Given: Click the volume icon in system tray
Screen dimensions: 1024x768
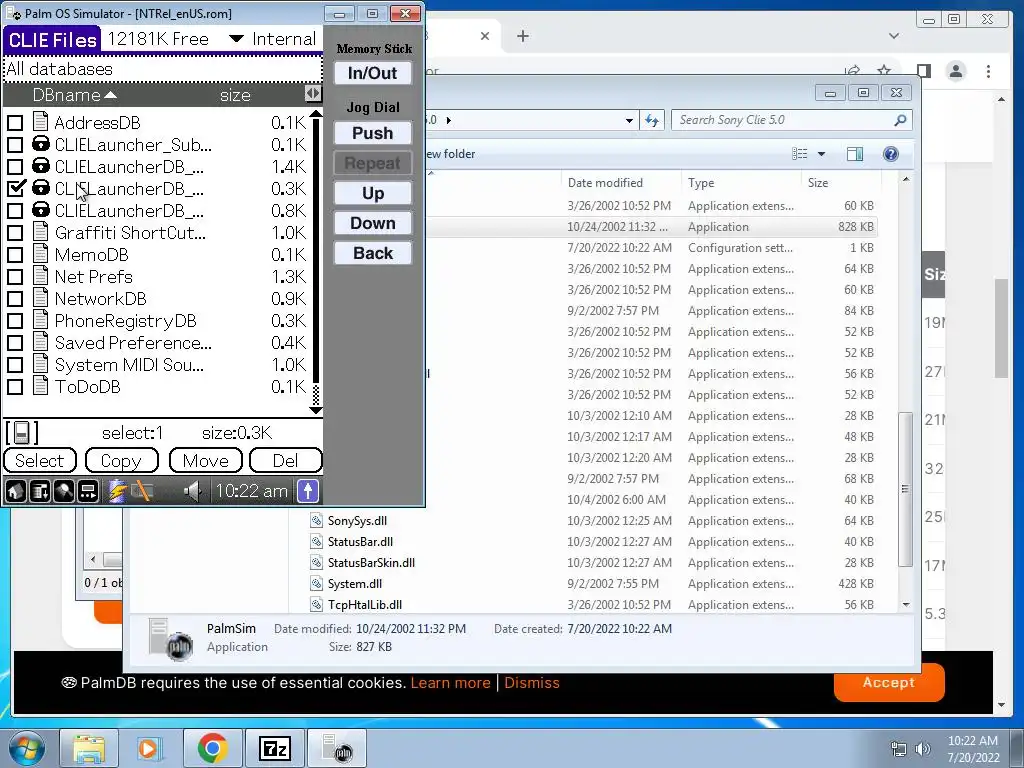Looking at the screenshot, I should pos(922,748).
